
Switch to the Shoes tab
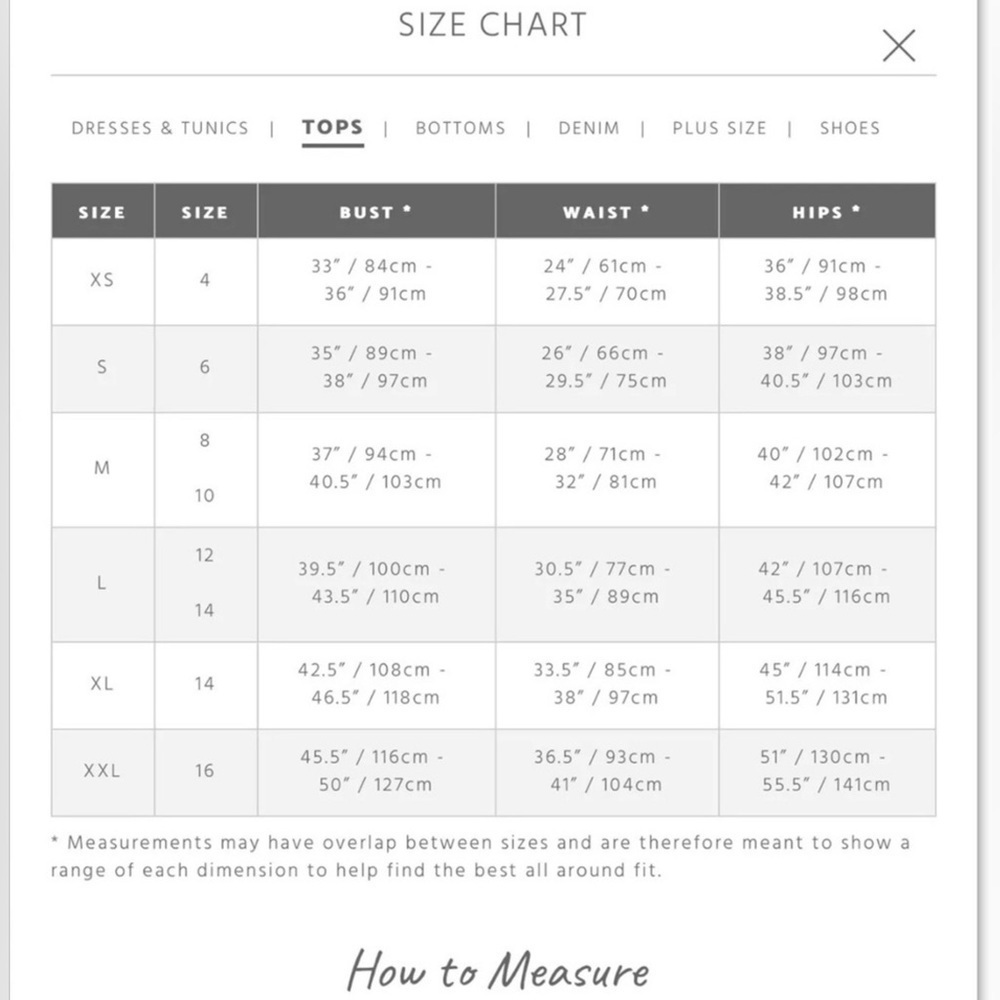point(849,128)
